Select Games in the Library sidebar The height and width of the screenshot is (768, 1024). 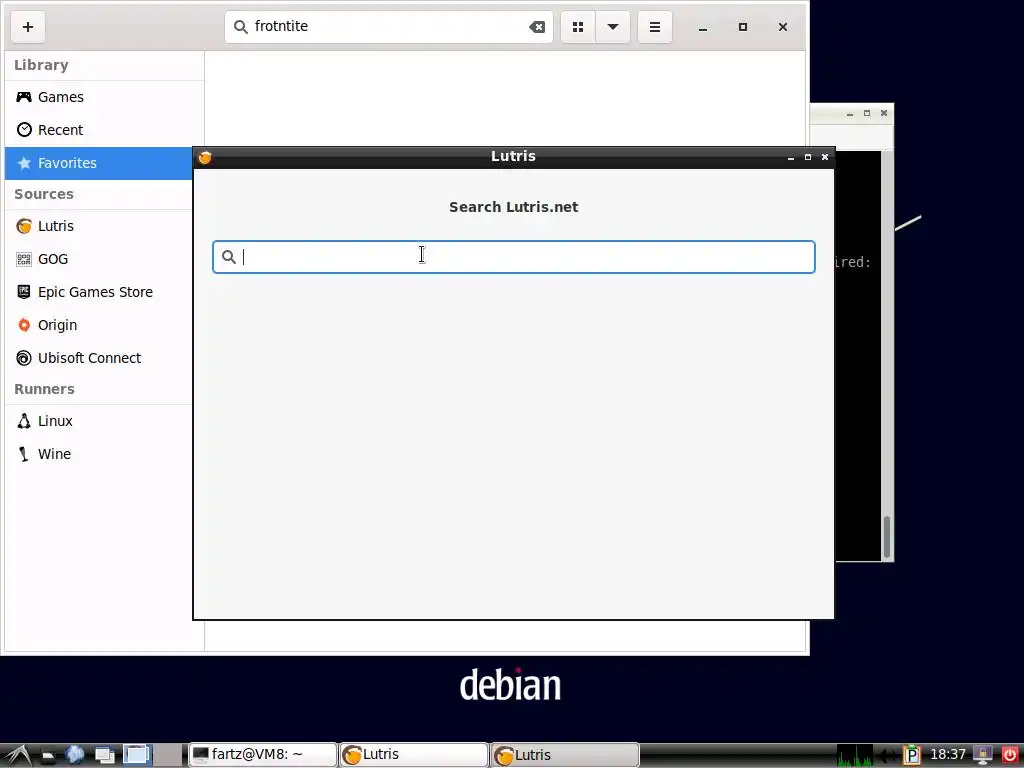pos(104,97)
